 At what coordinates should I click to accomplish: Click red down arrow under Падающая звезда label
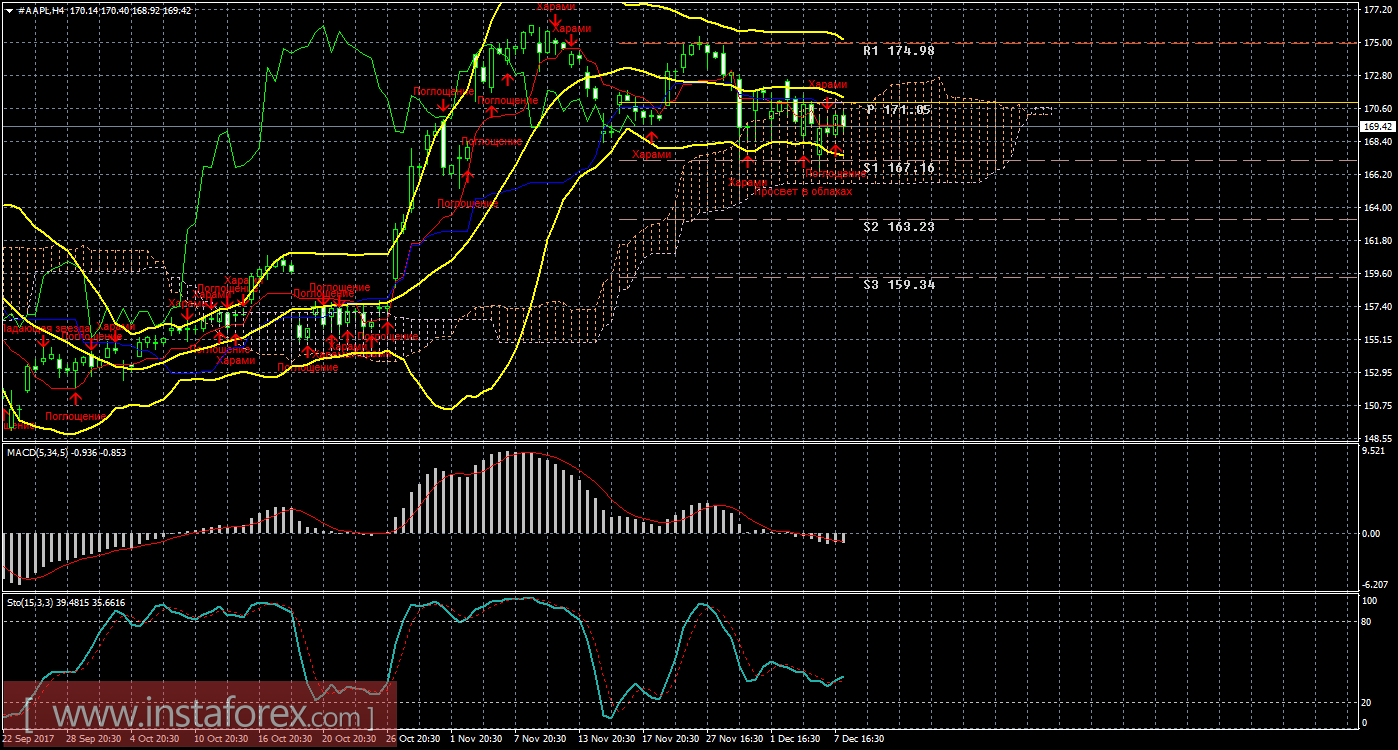point(44,343)
